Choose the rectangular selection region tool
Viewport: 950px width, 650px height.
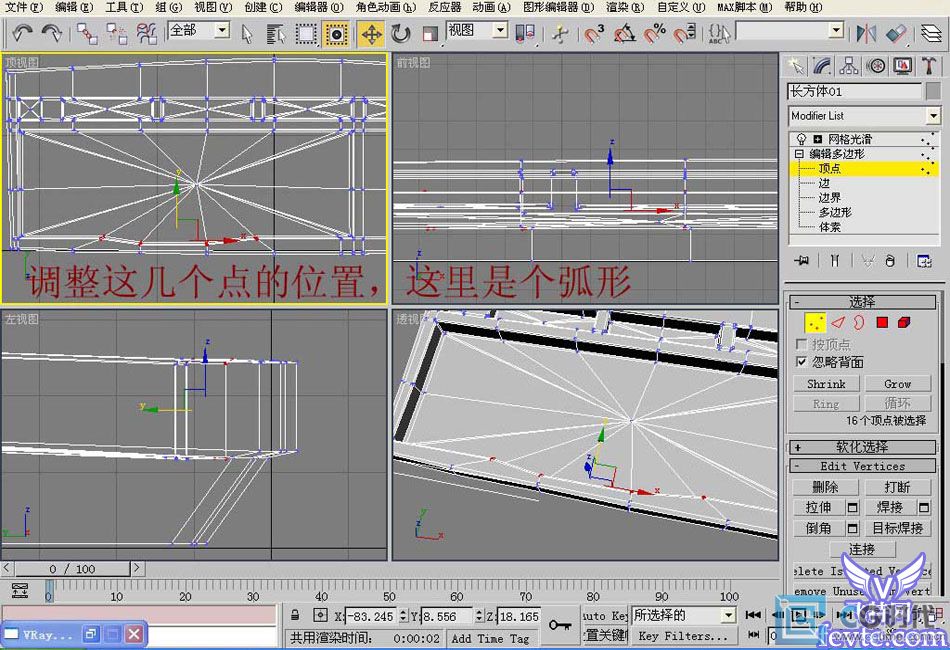[306, 34]
